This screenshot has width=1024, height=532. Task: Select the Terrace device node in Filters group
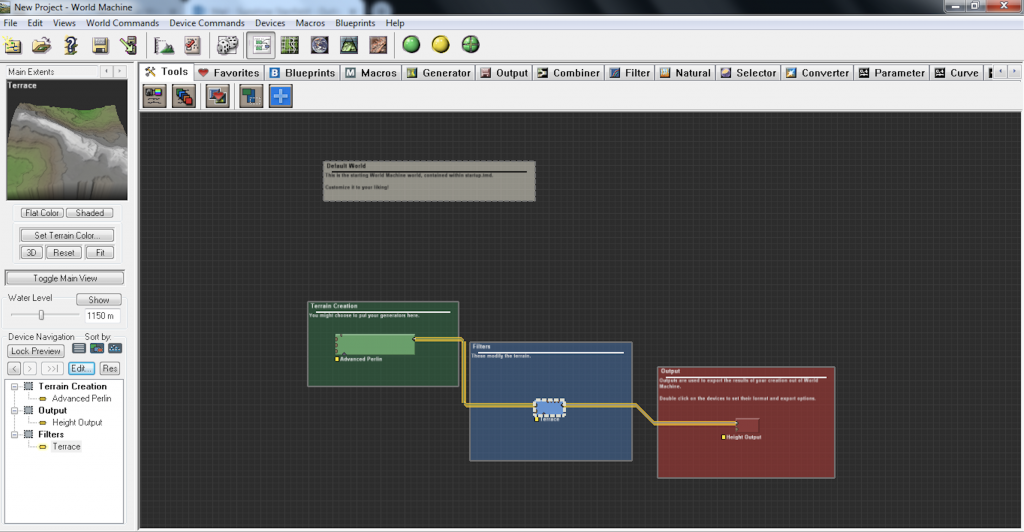coord(549,409)
